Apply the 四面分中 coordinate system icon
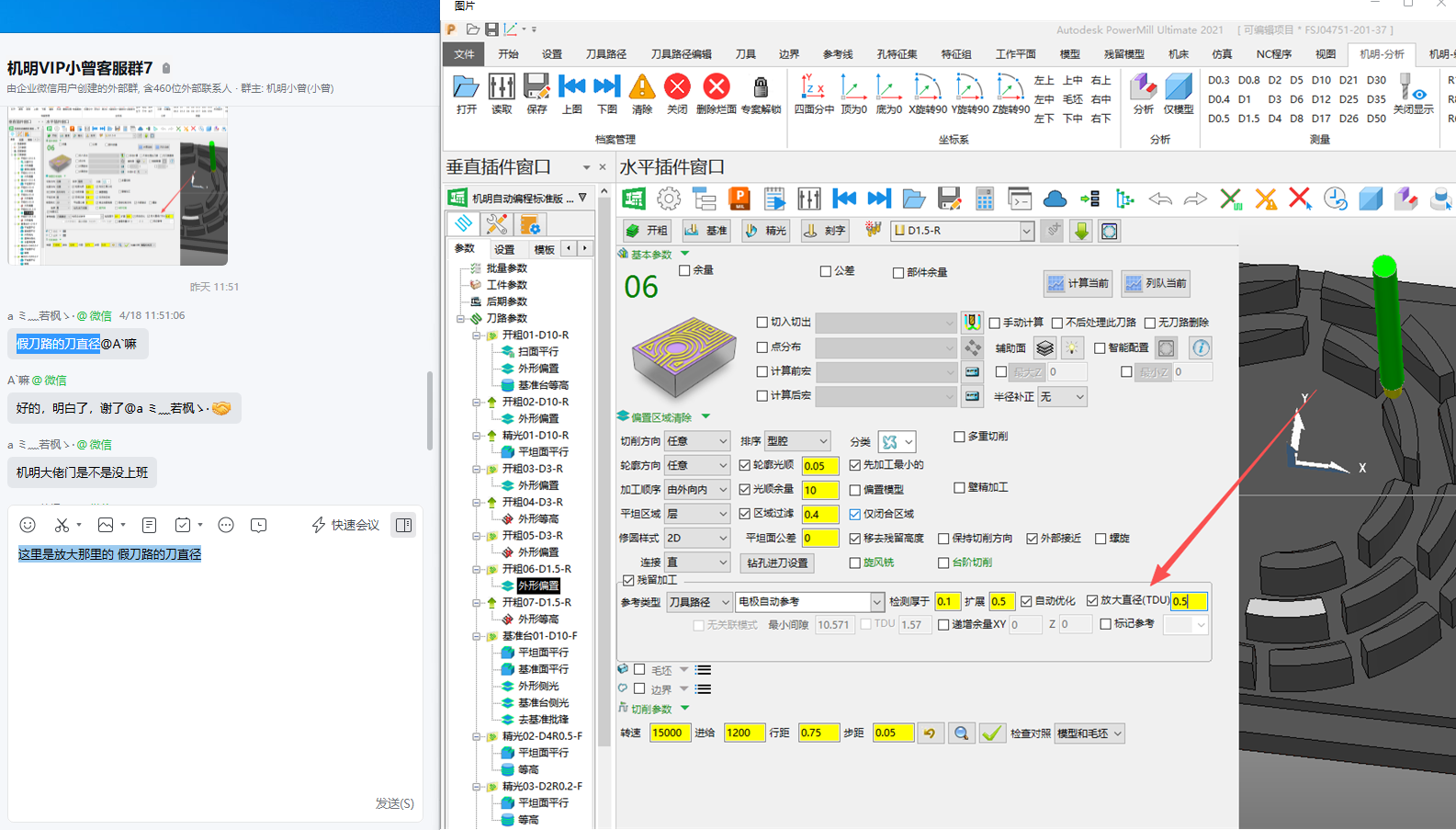 [x=813, y=88]
